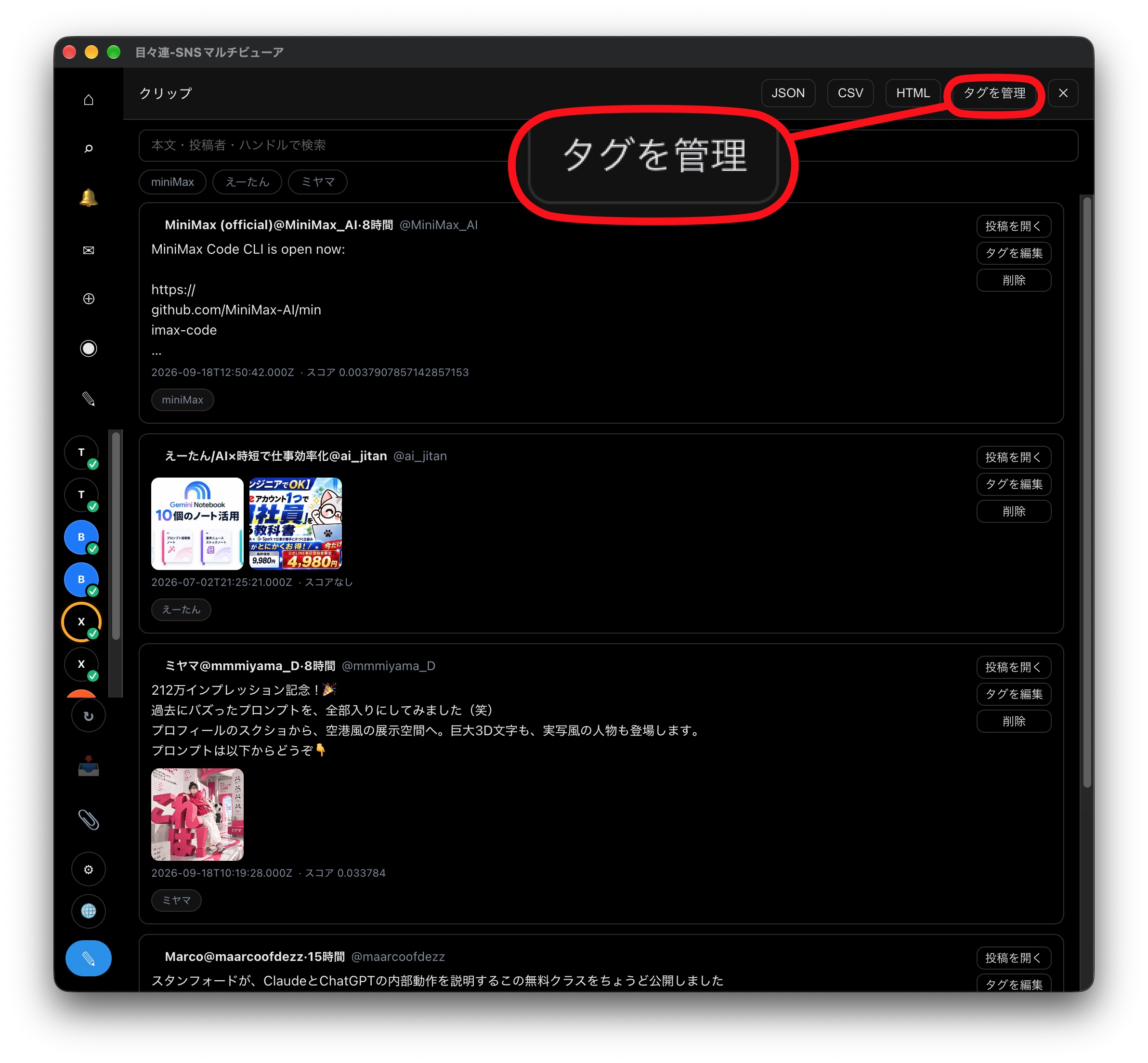Go to the Home icon in sidebar
Viewport: 1148px width, 1063px height.
point(88,100)
